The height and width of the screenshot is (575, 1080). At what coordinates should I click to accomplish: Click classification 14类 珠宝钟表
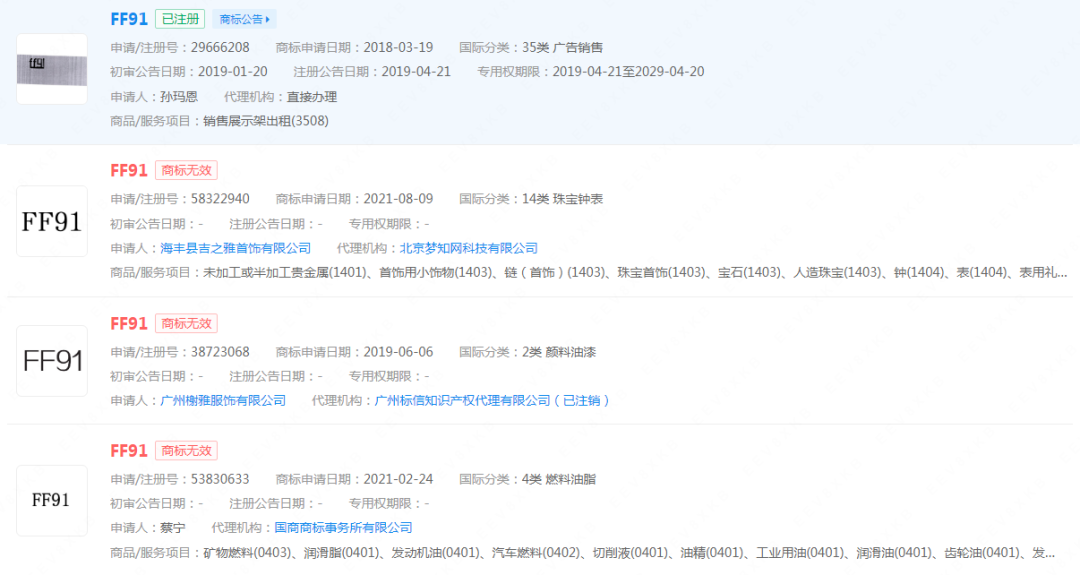point(562,199)
